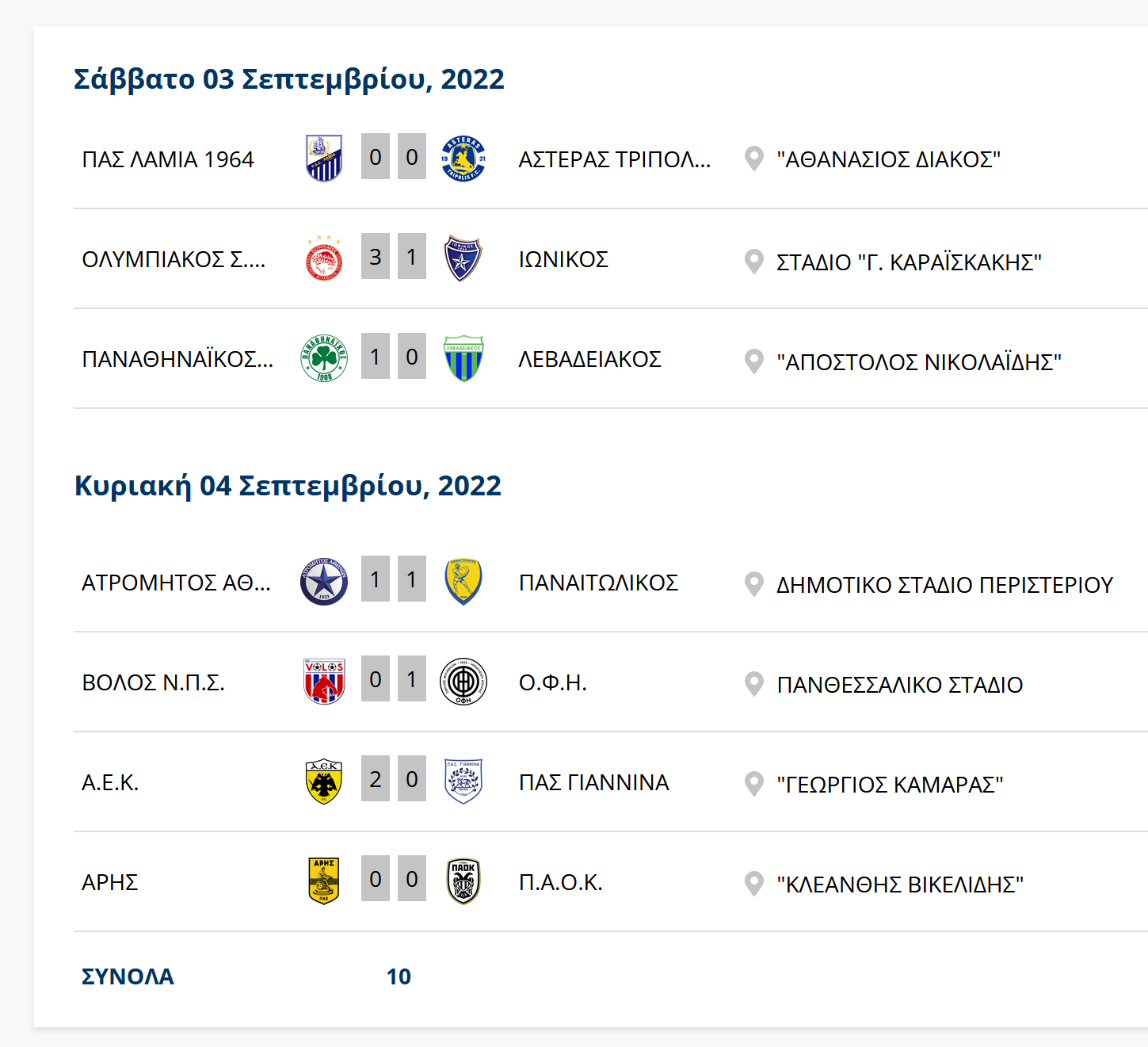Image resolution: width=1148 pixels, height=1047 pixels.
Task: Click the ΠΑΣ Λαμία 1964 club crest
Action: pyautogui.click(x=324, y=158)
